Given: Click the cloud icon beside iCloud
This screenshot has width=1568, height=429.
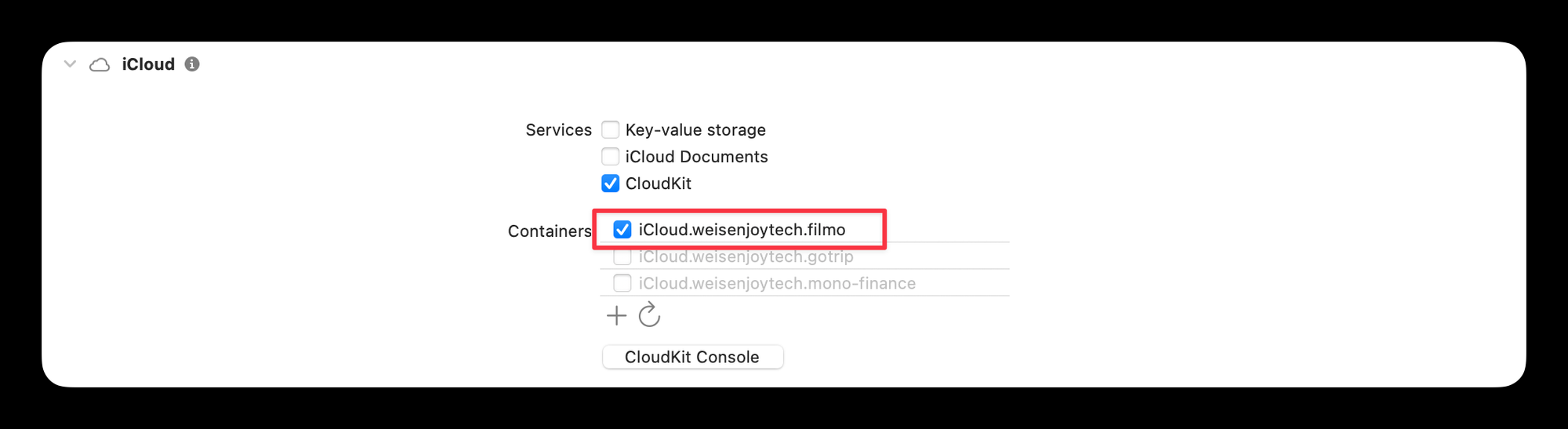Looking at the screenshot, I should [x=100, y=65].
